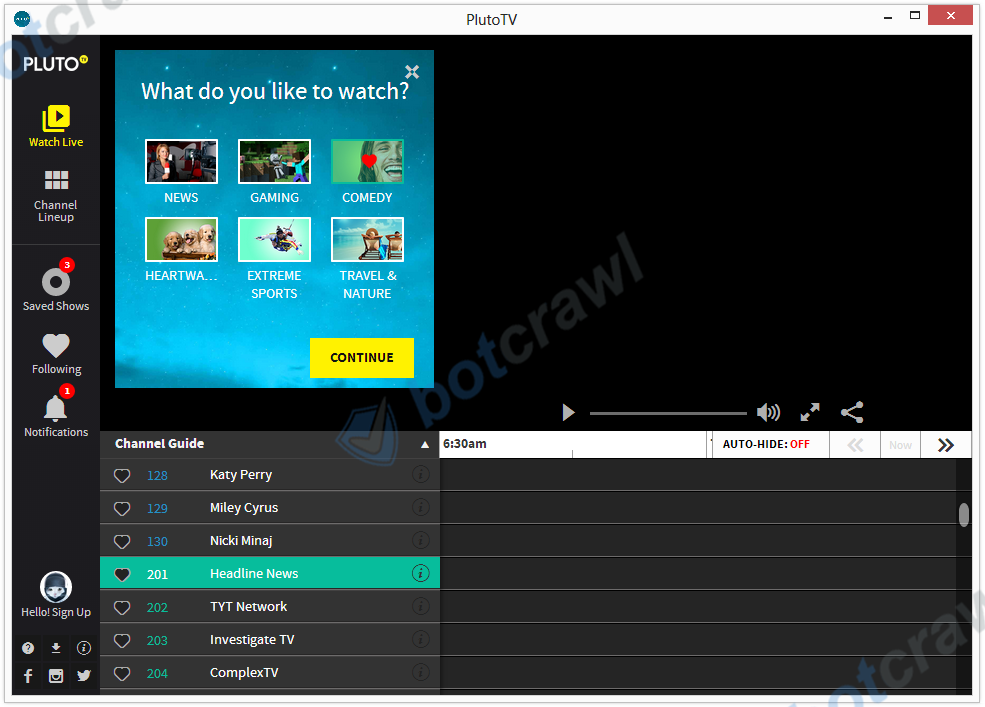Favorite the Nicki Minaj channel heart

(122, 542)
